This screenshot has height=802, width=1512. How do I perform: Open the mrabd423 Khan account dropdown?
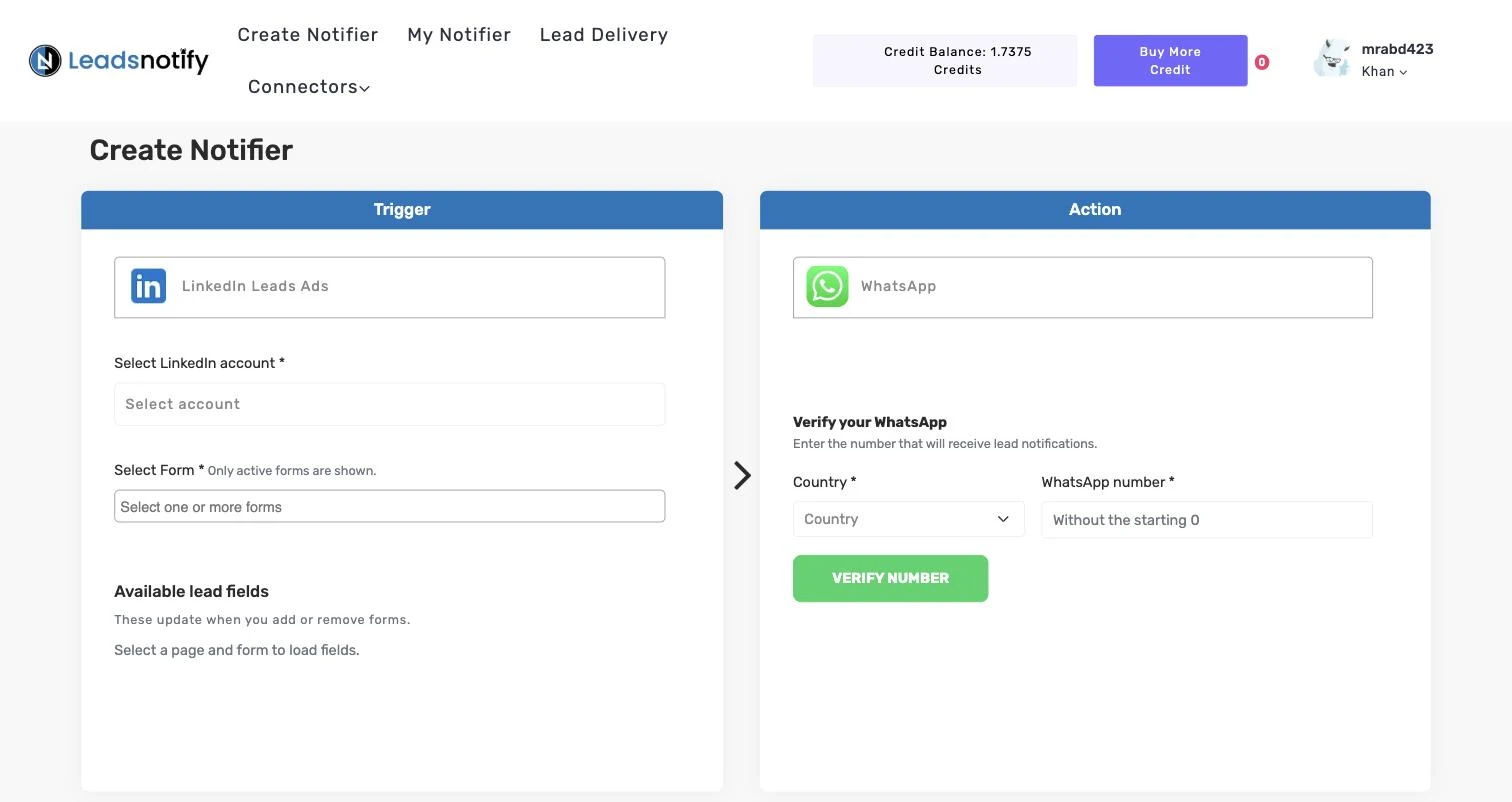click(1397, 60)
